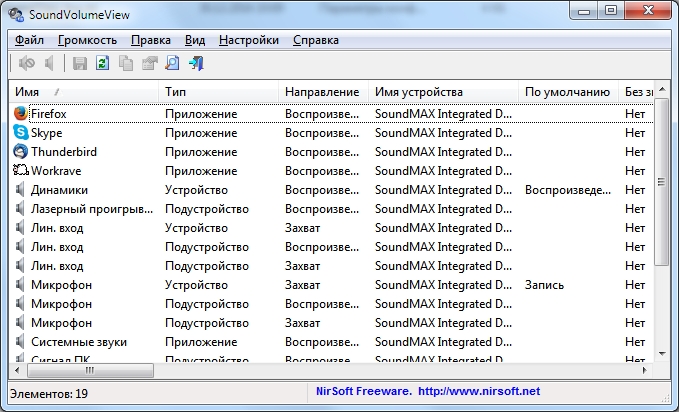Viewport: 679px width, 412px height.
Task: Click the horizontal scrollbar thumb
Action: (x=90, y=370)
